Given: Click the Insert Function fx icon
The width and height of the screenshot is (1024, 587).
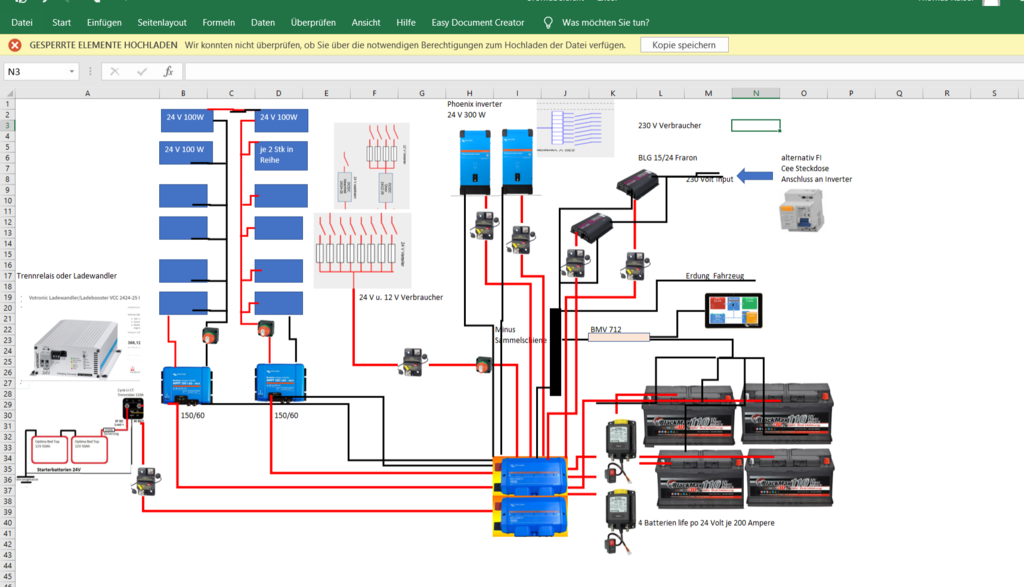Looking at the screenshot, I should (168, 71).
